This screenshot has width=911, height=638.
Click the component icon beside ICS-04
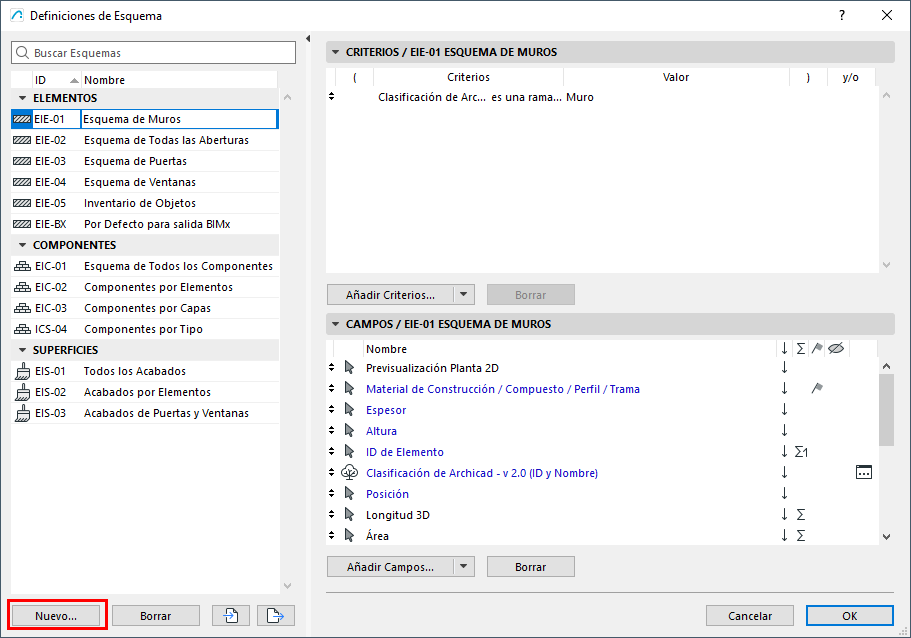tap(22, 329)
